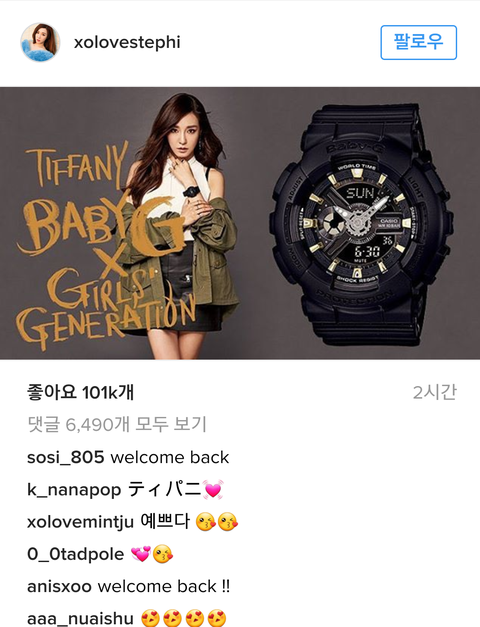Click the 2시간 post timestamp

click(x=434, y=392)
